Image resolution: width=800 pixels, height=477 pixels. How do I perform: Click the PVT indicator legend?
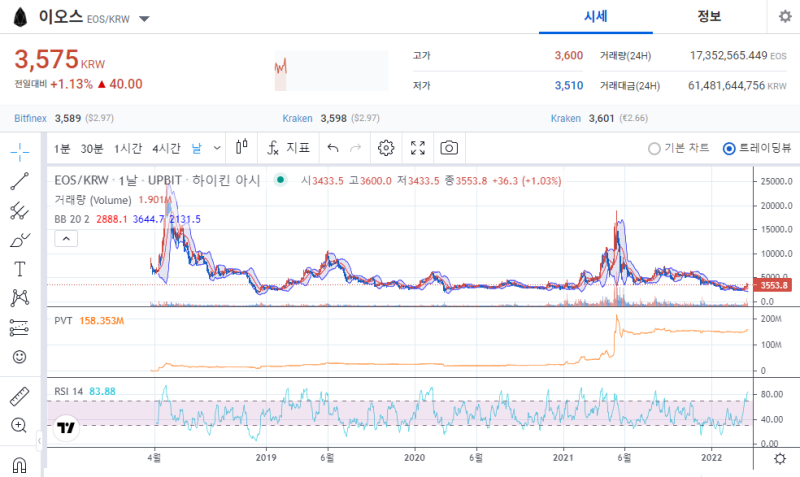click(x=63, y=321)
